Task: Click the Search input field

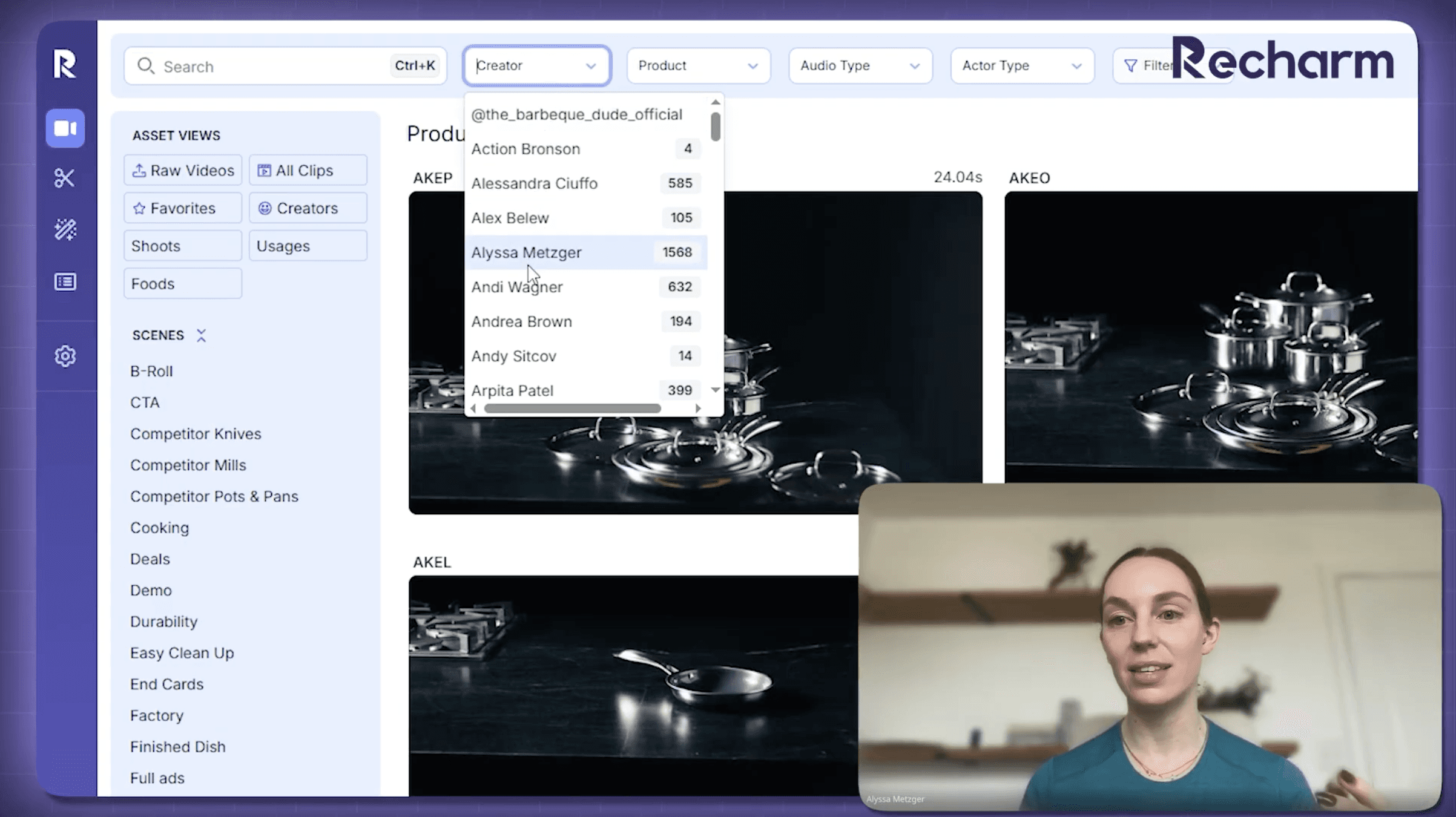Action: (x=272, y=66)
